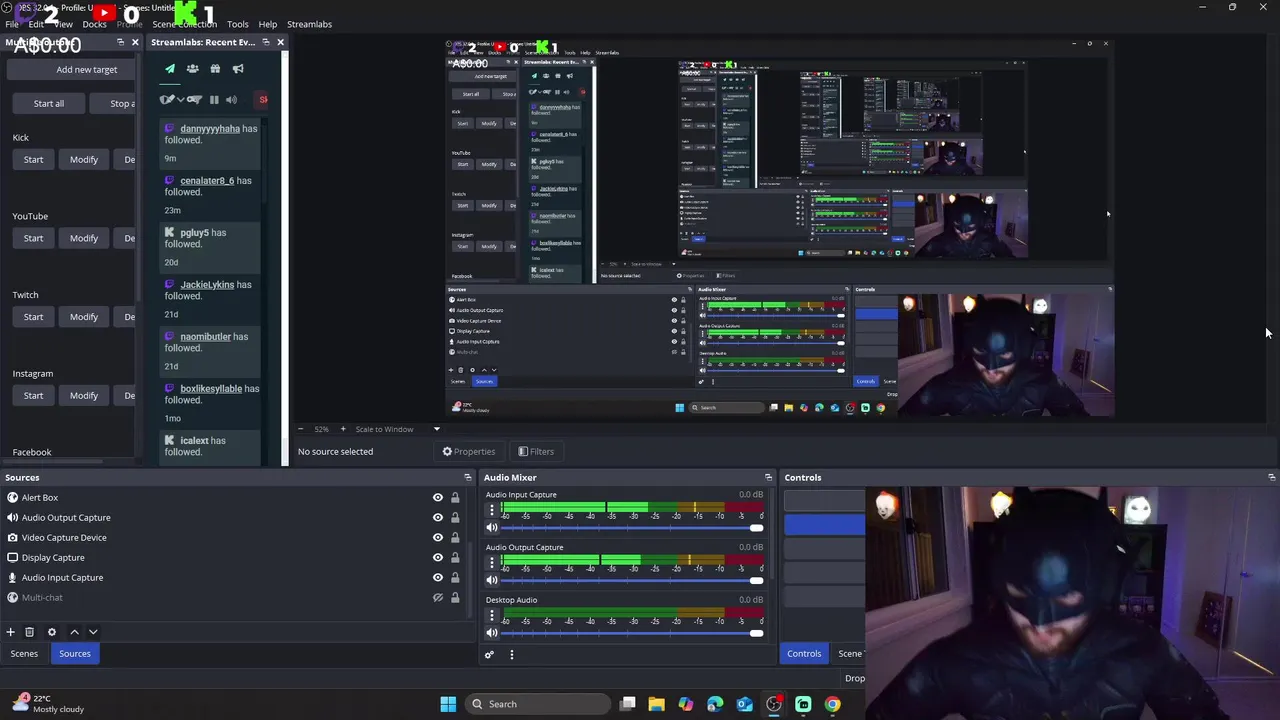Open Google Chrome from taskbar
The image size is (1280, 720).
pyautogui.click(x=832, y=704)
